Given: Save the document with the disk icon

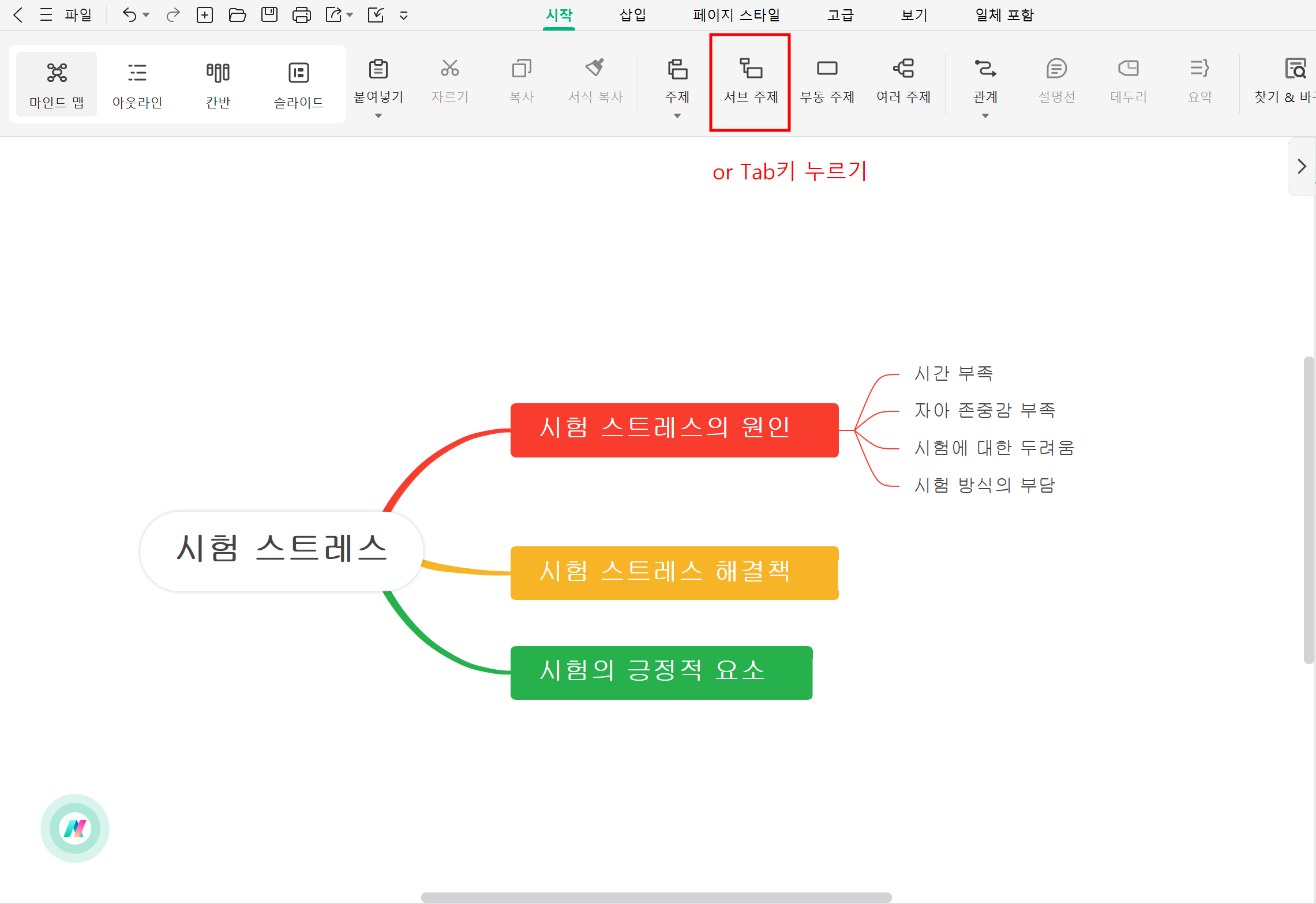Looking at the screenshot, I should pos(269,15).
